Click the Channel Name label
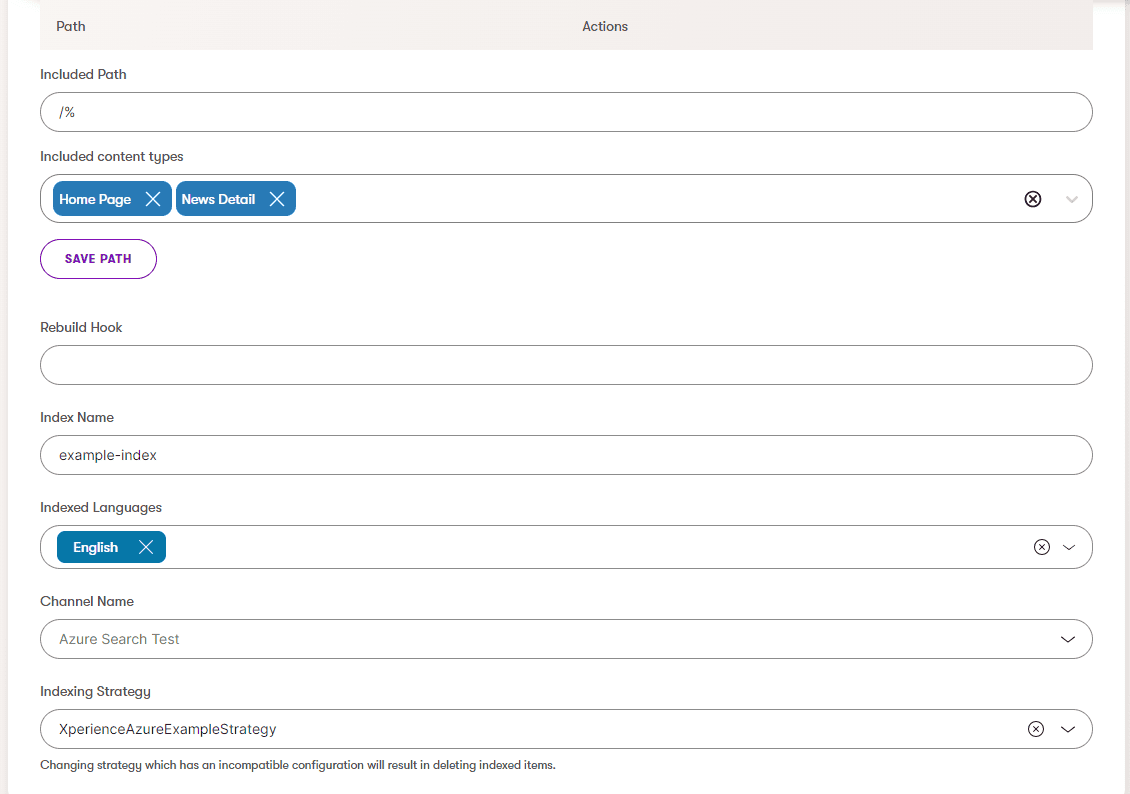 click(87, 601)
